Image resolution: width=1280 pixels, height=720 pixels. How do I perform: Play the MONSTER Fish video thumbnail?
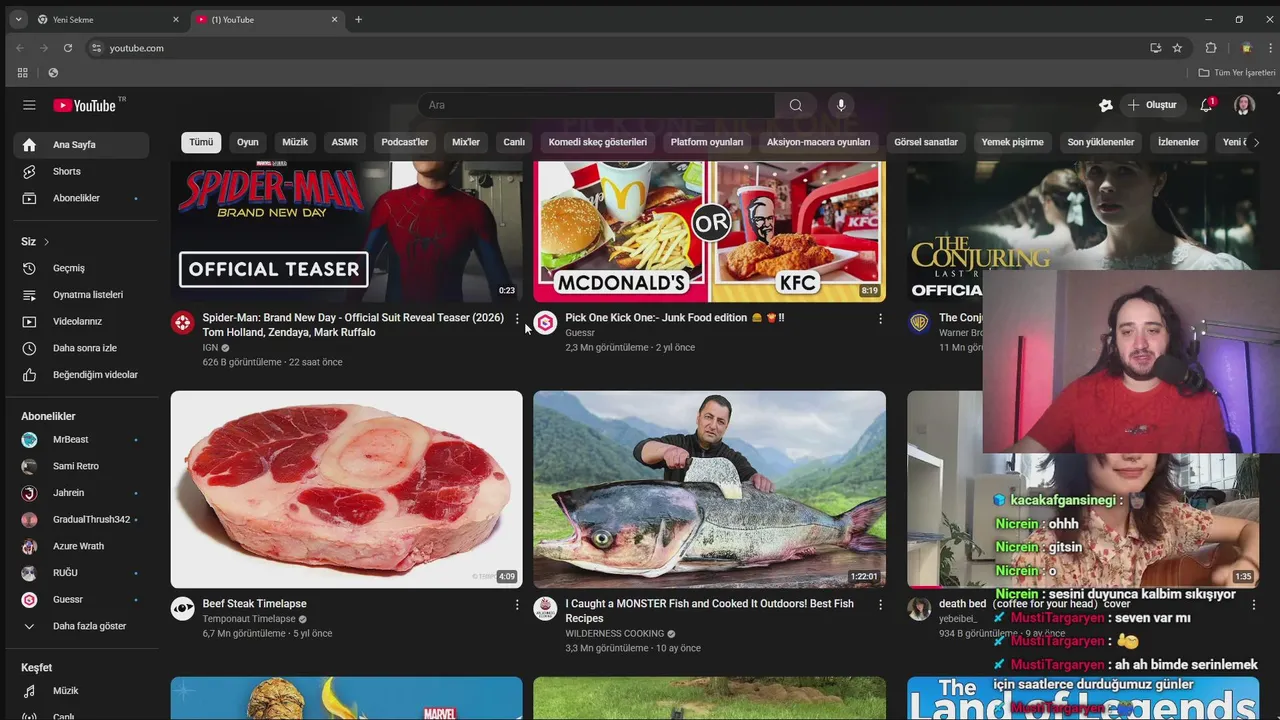coord(709,489)
